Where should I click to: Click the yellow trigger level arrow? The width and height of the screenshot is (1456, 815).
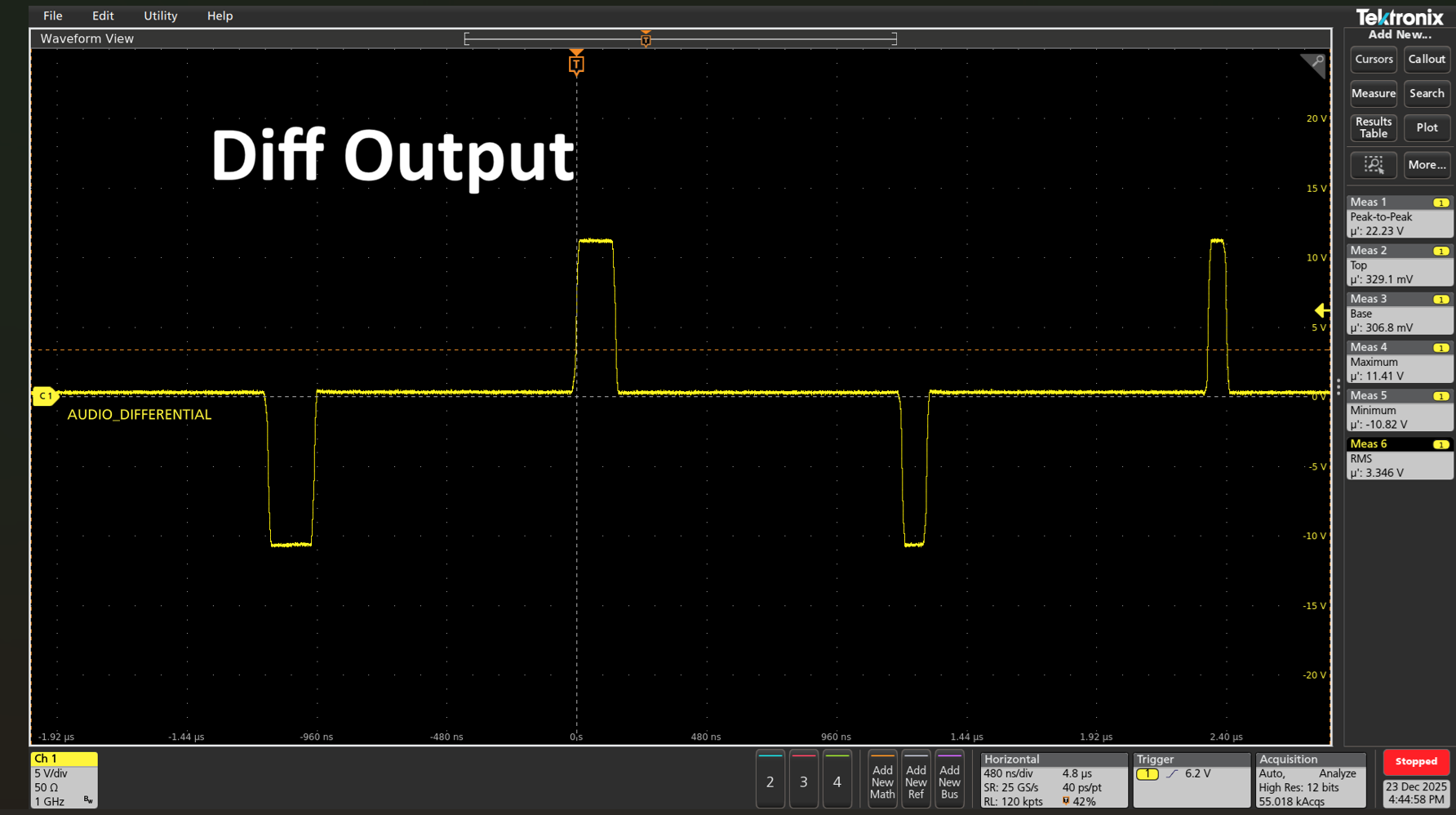pyautogui.click(x=1322, y=310)
